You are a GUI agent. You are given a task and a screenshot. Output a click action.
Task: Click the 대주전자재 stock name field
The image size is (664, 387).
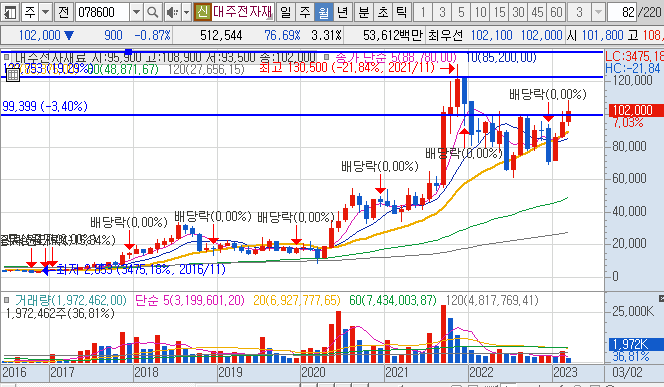point(243,12)
